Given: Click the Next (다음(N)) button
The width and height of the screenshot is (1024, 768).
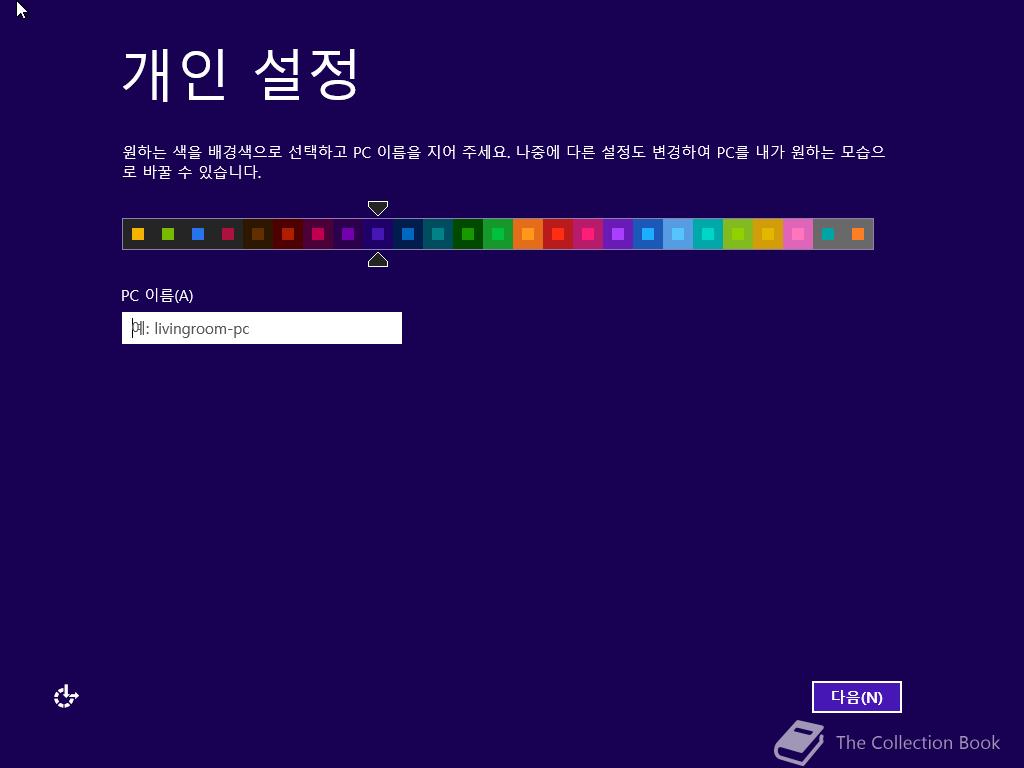Looking at the screenshot, I should (x=856, y=697).
